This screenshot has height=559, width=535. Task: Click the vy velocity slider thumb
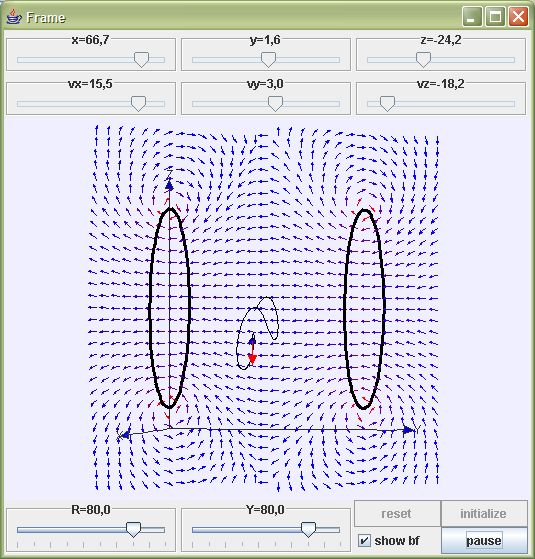(x=275, y=103)
